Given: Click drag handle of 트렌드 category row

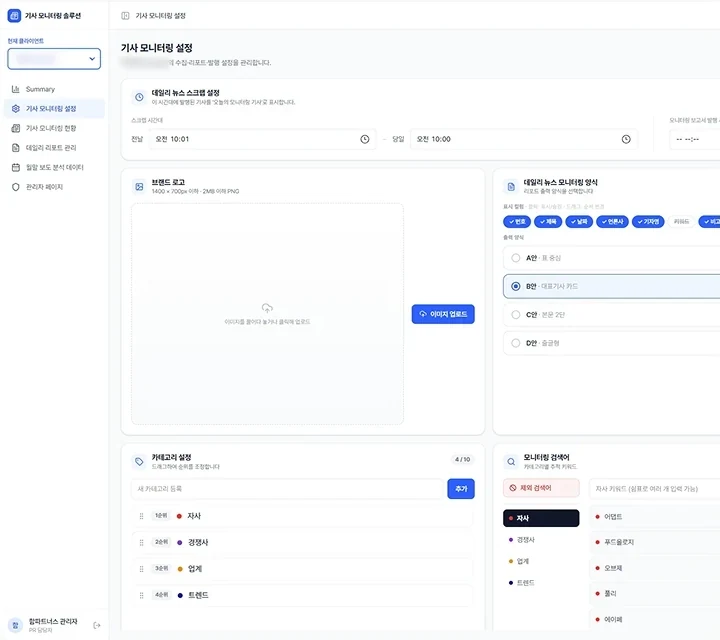Looking at the screenshot, I should click(141, 595).
